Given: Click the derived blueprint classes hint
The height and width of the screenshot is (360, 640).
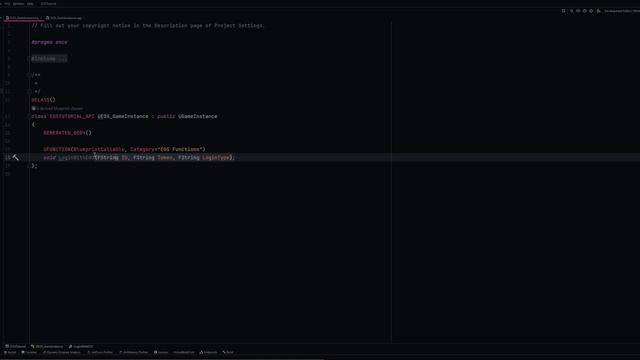Looking at the screenshot, I should pos(57,109).
